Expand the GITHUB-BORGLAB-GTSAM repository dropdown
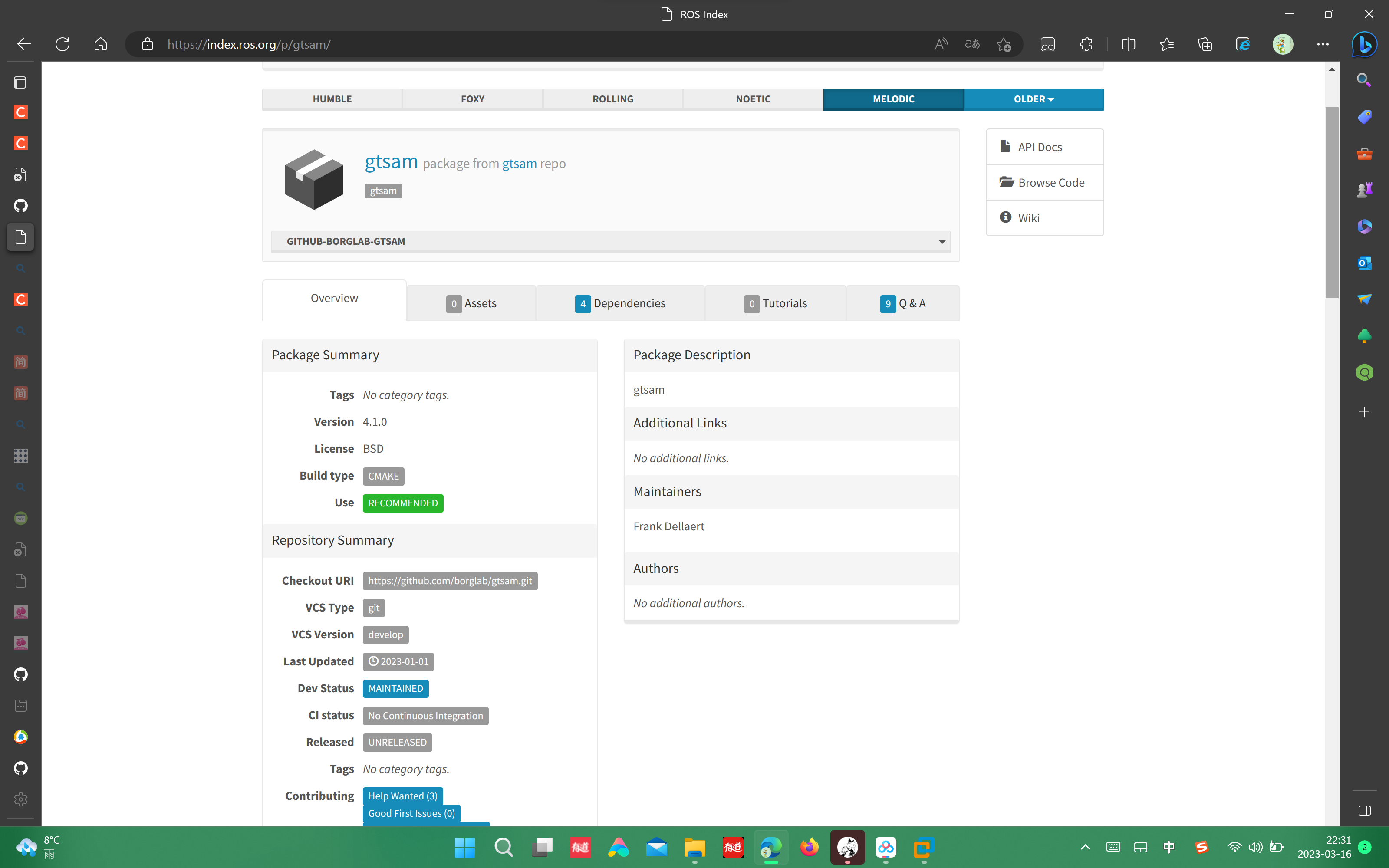 click(611, 242)
